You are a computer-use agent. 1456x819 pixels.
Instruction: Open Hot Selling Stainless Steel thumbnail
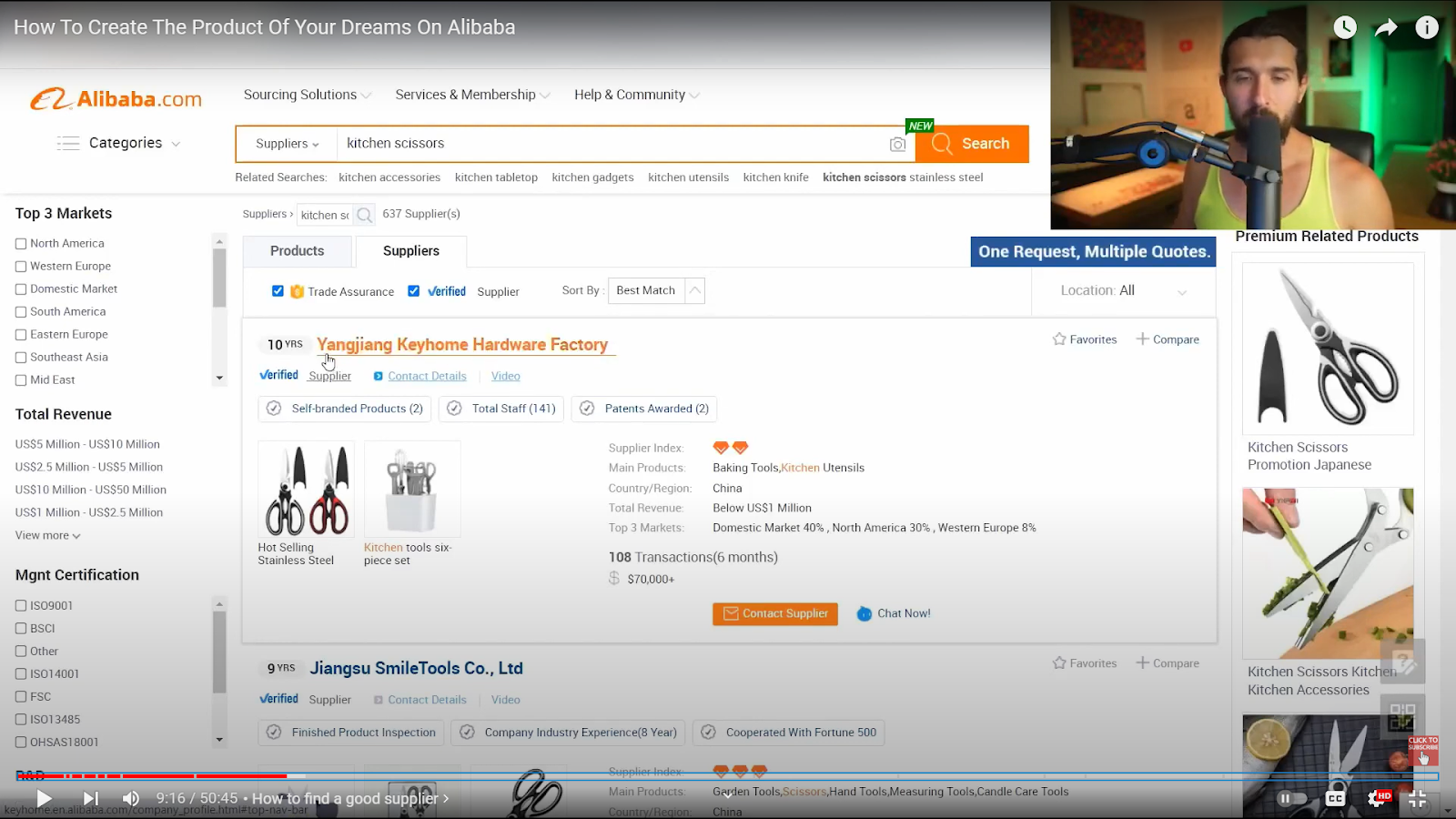pos(306,489)
